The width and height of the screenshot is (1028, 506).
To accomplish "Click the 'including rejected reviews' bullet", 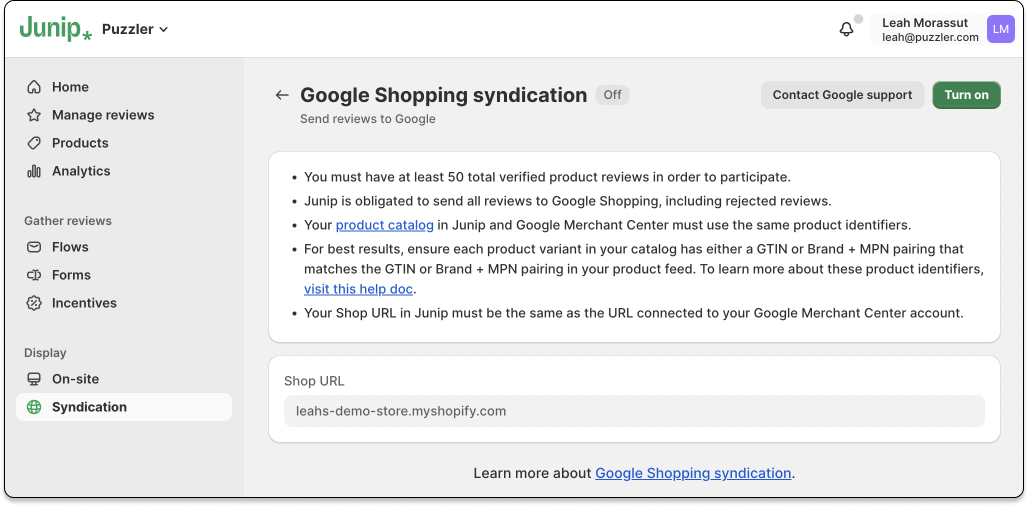I will (x=568, y=201).
